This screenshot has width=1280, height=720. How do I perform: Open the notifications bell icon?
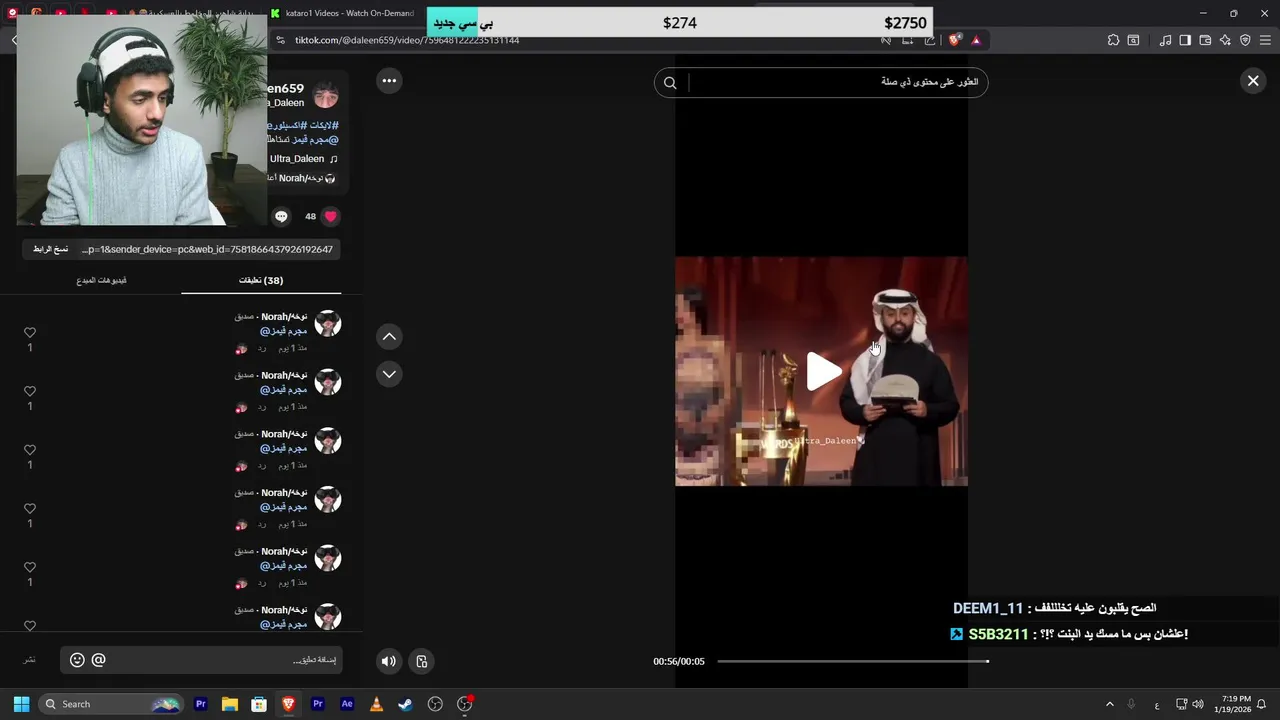click(x=1262, y=704)
